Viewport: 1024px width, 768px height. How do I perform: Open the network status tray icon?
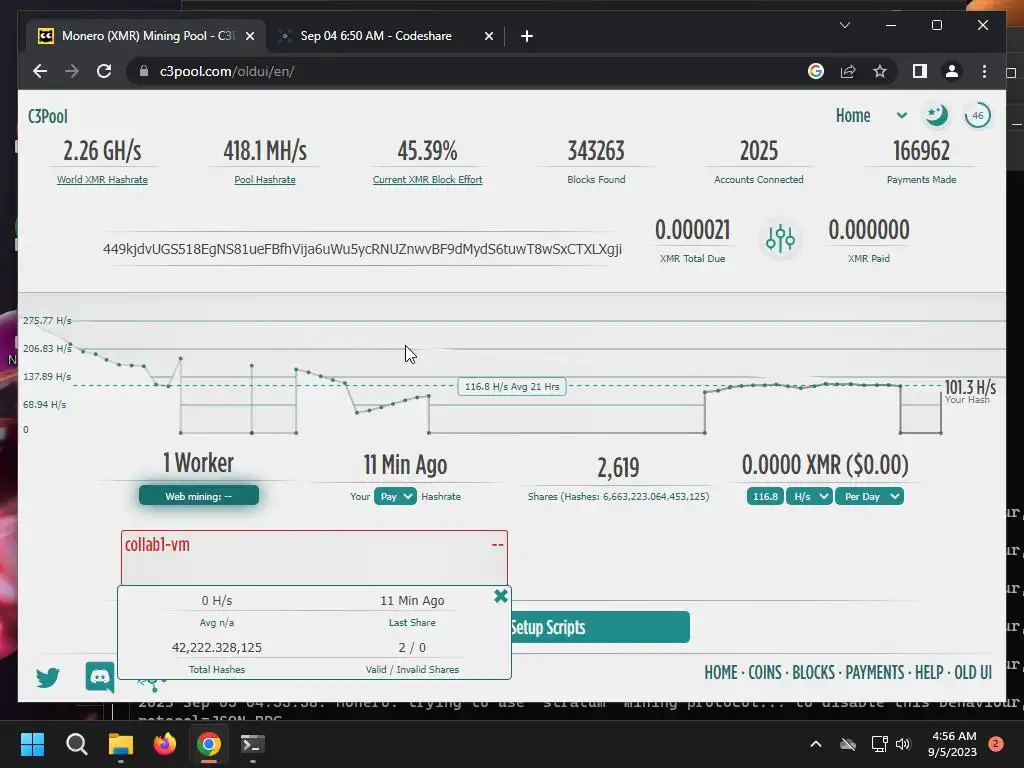[x=879, y=744]
